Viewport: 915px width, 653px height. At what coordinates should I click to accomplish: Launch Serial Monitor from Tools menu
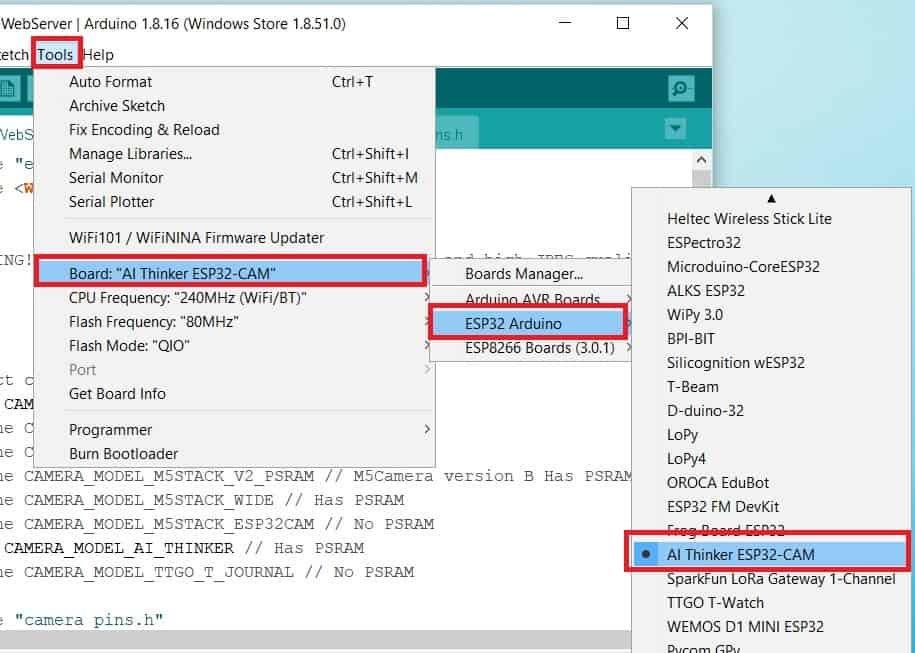[x=235, y=177]
